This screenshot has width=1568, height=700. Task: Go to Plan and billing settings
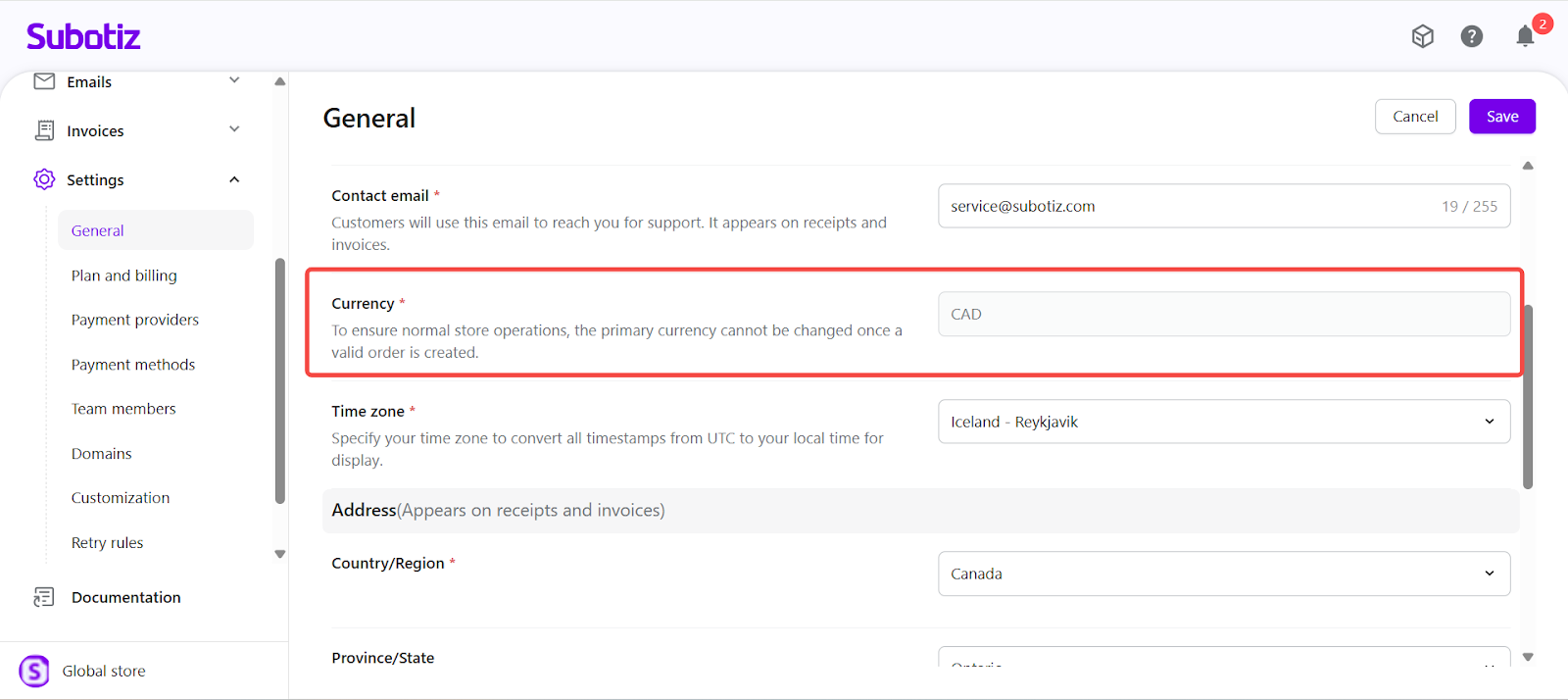123,275
